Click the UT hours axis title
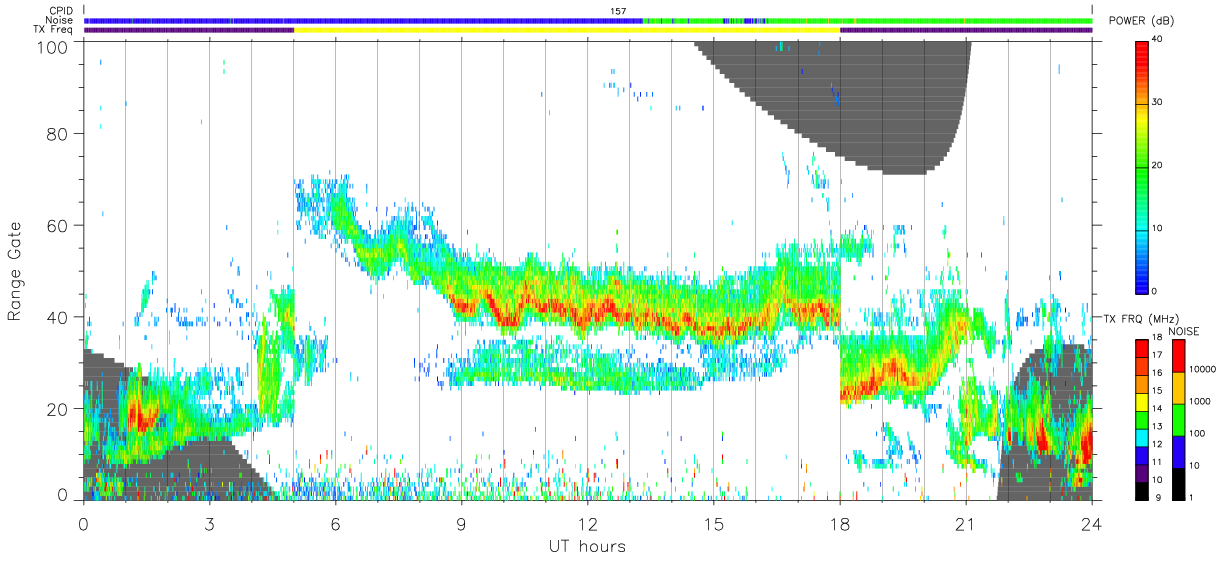This screenshot has height=567, width=1228. click(587, 546)
